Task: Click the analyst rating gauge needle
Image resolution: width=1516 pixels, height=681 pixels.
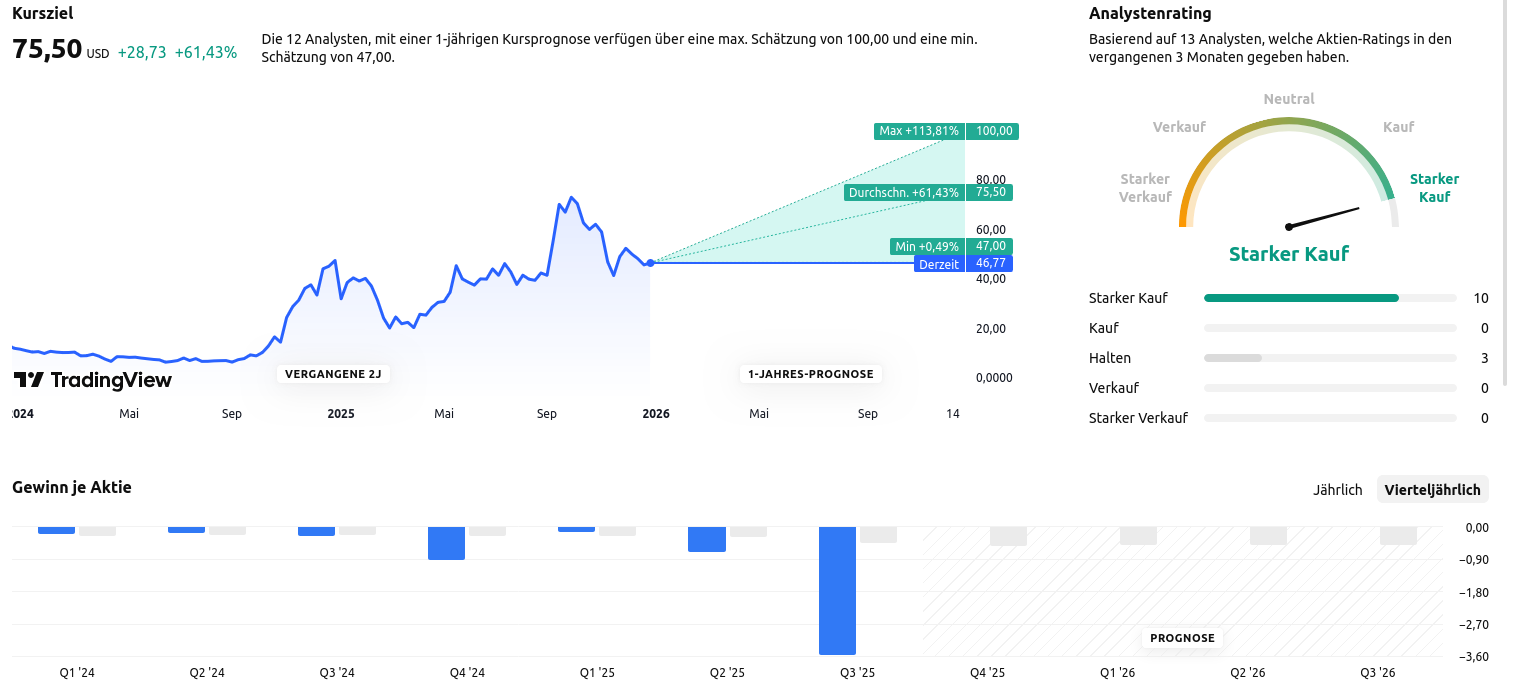Action: (x=1324, y=217)
